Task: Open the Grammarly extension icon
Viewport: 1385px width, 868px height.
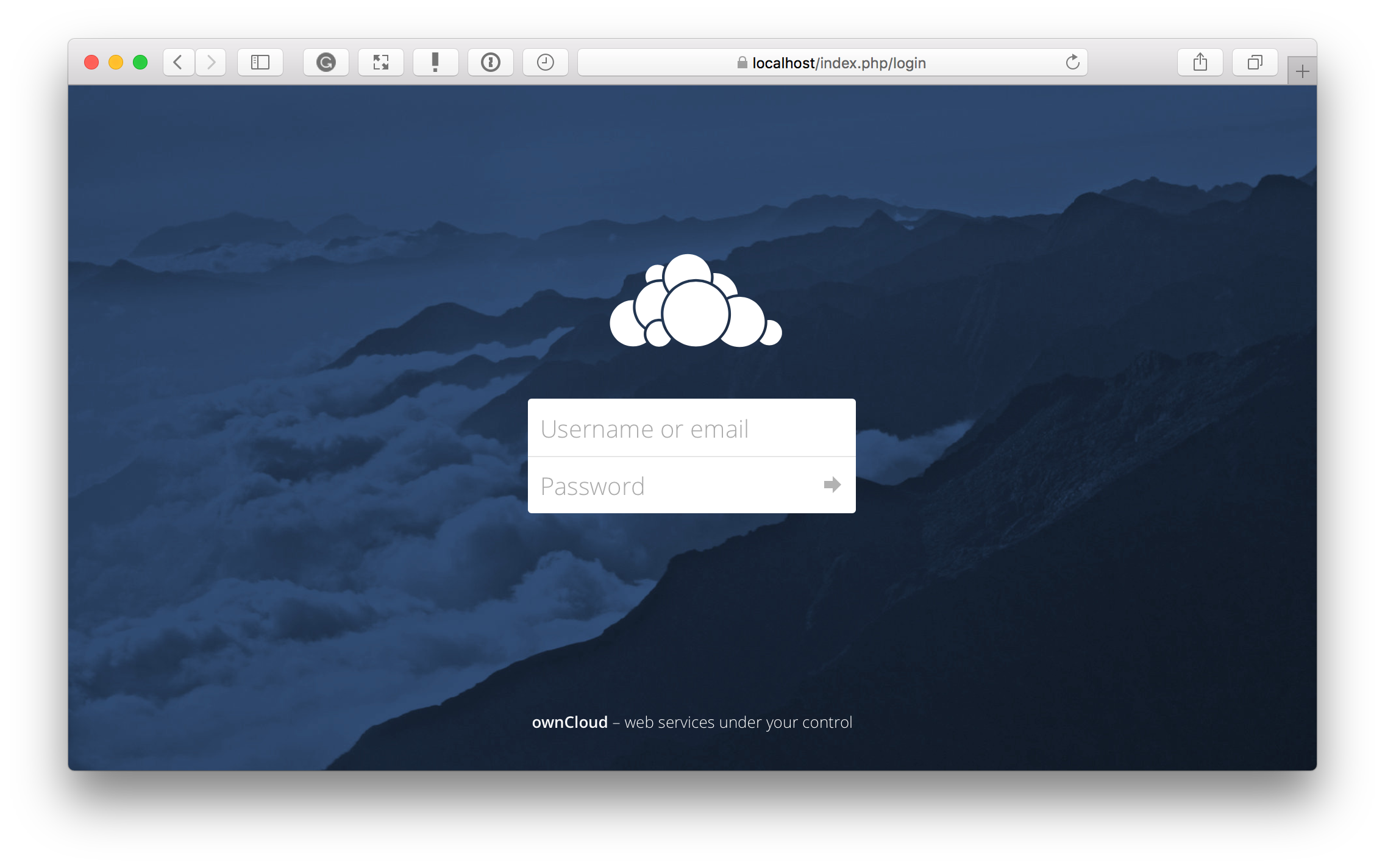Action: (x=326, y=62)
